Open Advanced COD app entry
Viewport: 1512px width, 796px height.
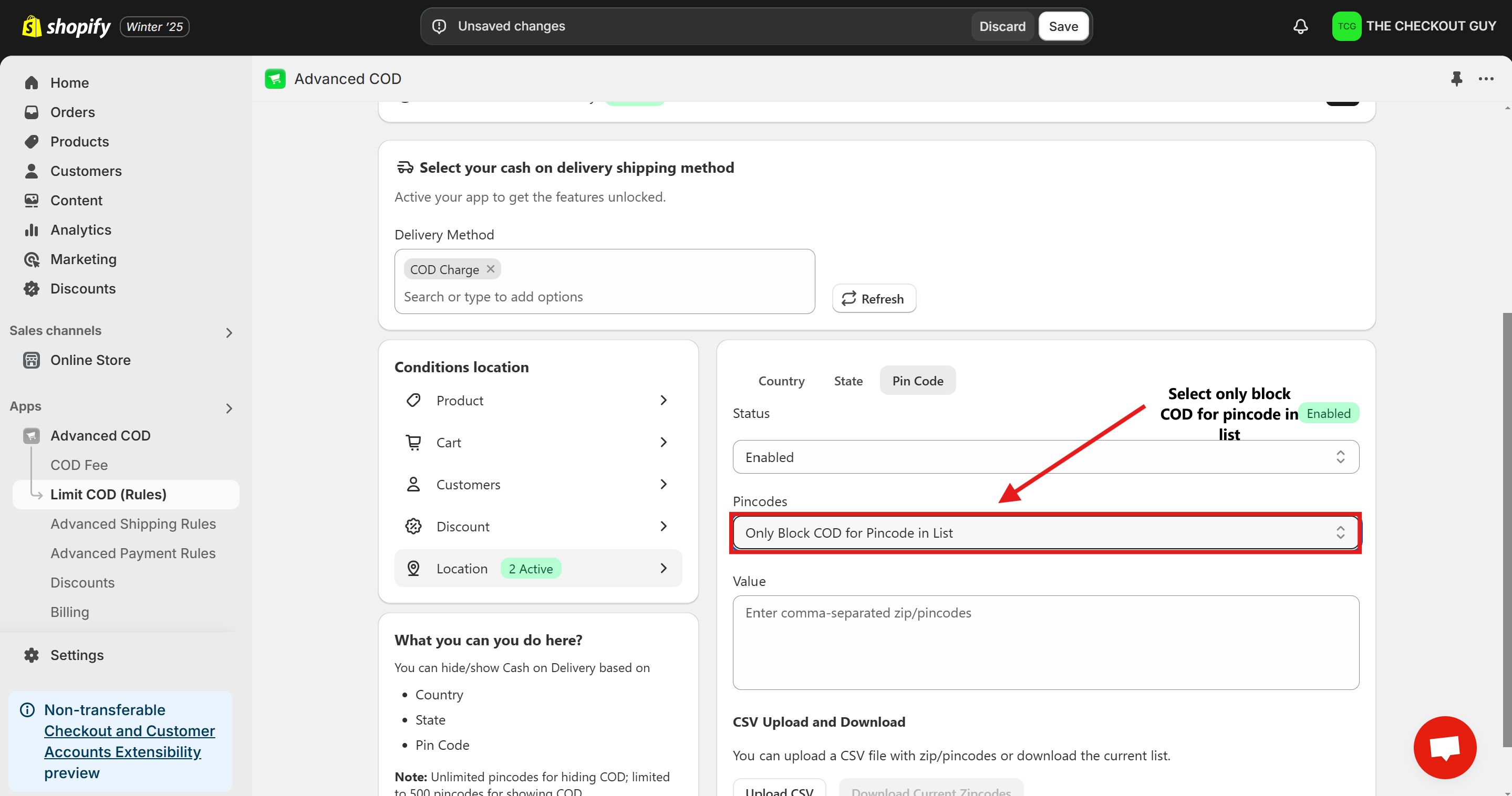point(100,435)
